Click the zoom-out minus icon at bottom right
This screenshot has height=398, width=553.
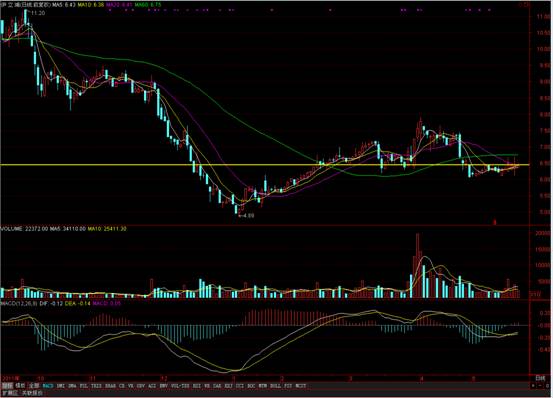540,386
